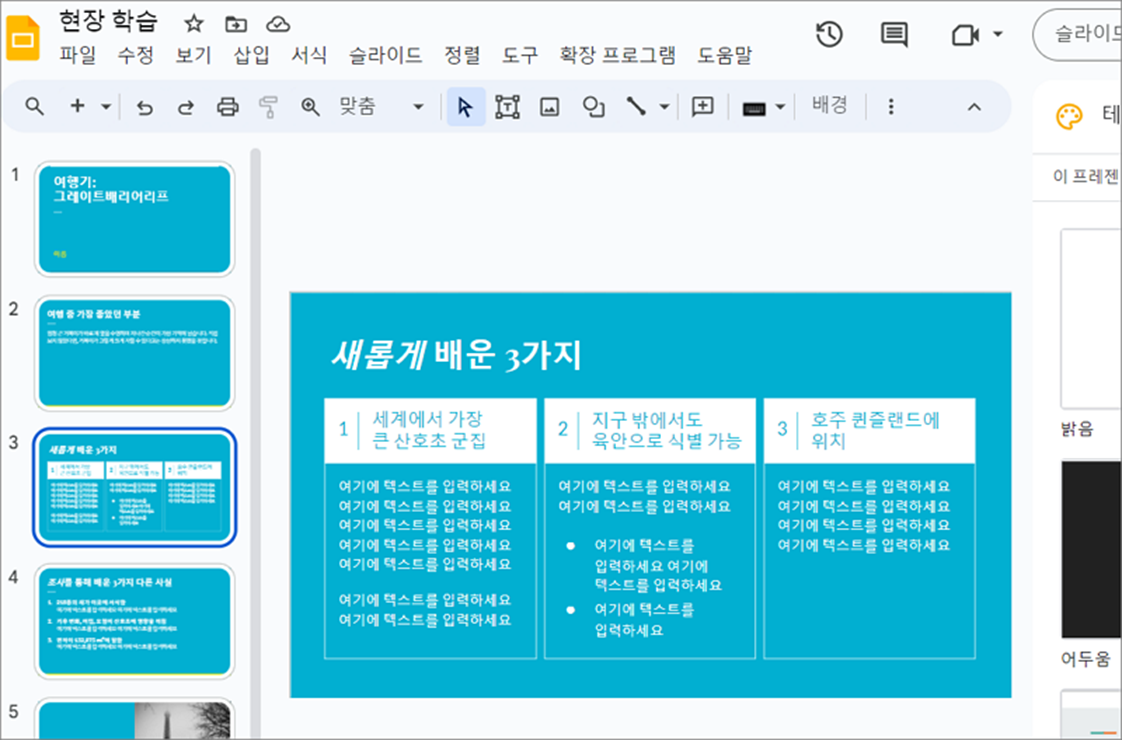
Task: Start a video call with camera icon
Action: click(x=965, y=34)
